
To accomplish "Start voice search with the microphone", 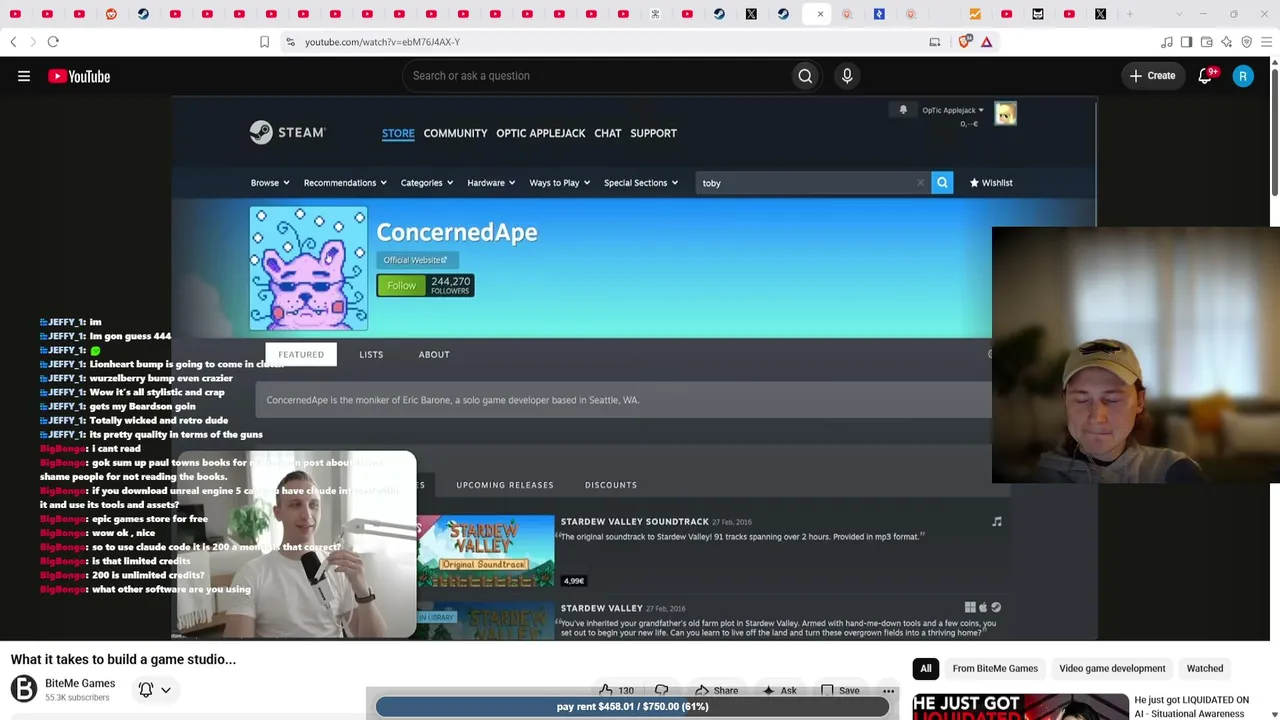I will 847,76.
